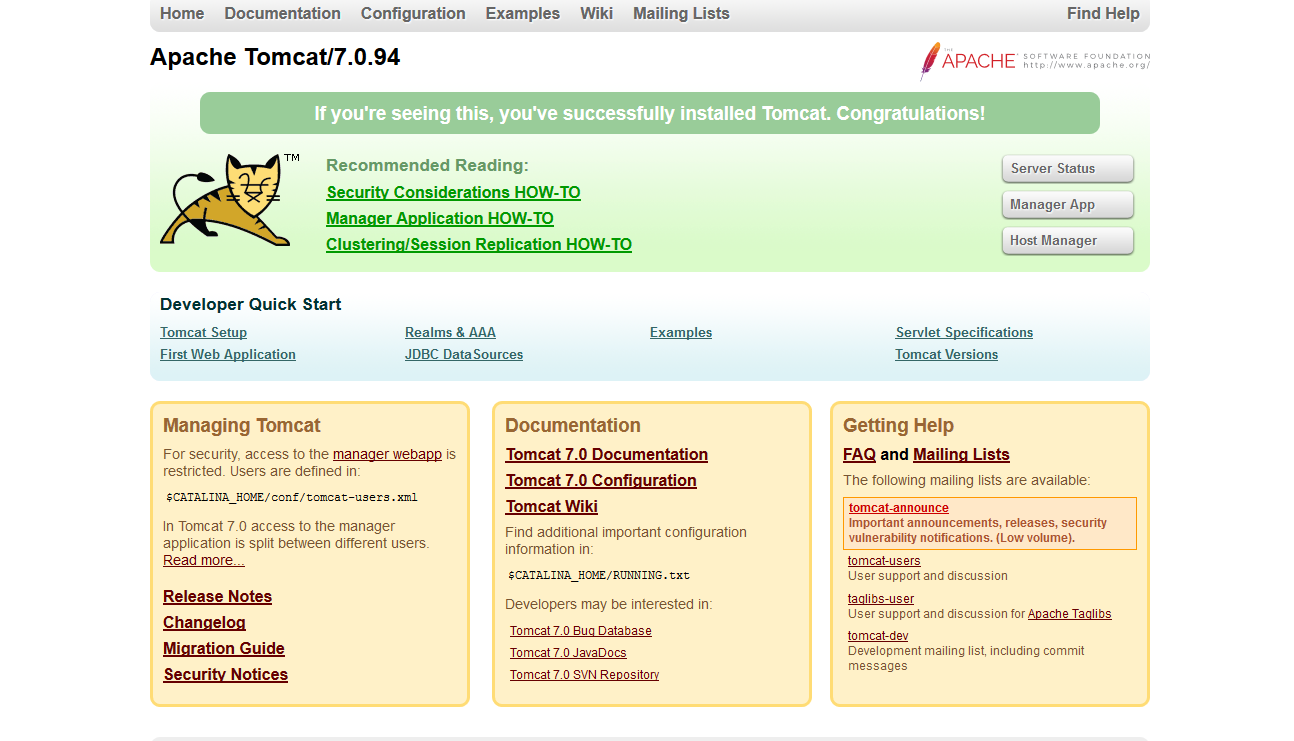
Task: Open the Wiki navigation item
Action: [596, 14]
